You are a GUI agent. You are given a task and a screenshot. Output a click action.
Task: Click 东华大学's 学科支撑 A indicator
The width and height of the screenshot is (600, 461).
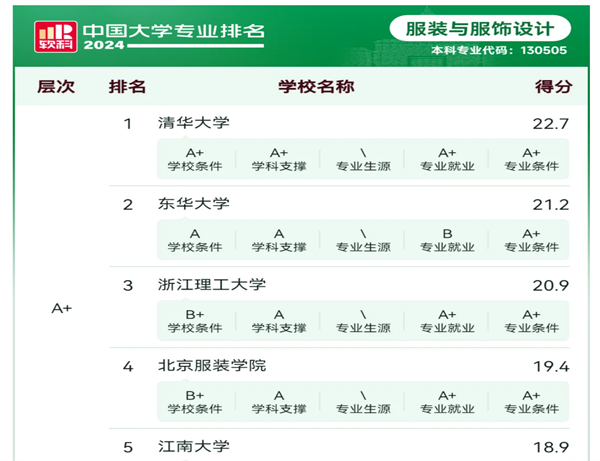279,240
